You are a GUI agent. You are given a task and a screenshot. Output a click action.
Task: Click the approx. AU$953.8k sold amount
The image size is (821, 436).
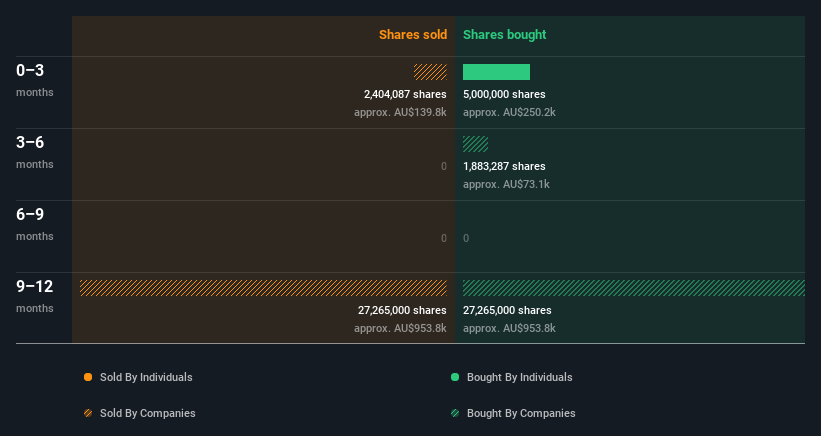401,328
